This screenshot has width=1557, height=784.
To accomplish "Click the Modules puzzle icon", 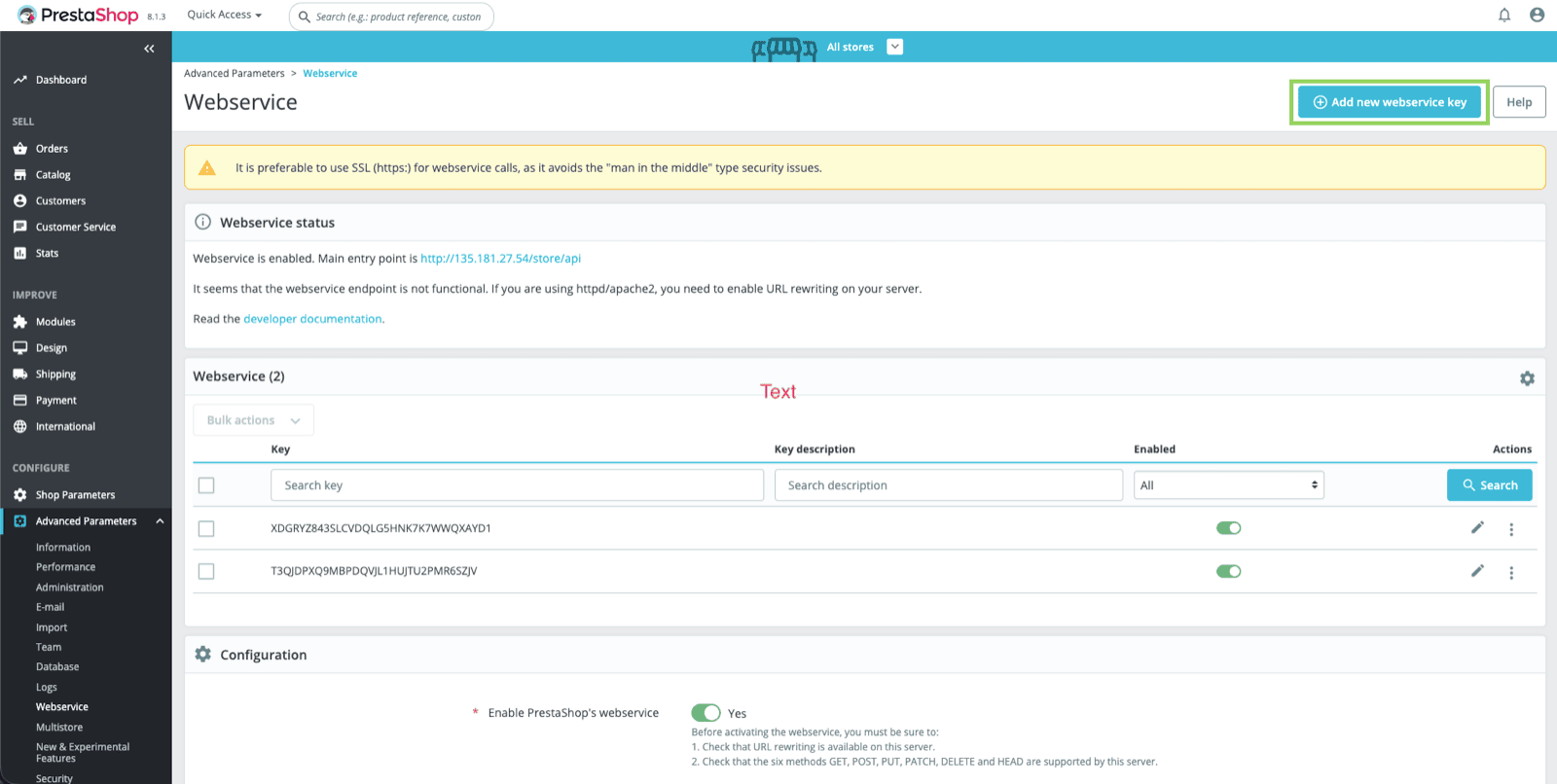I will click(19, 322).
